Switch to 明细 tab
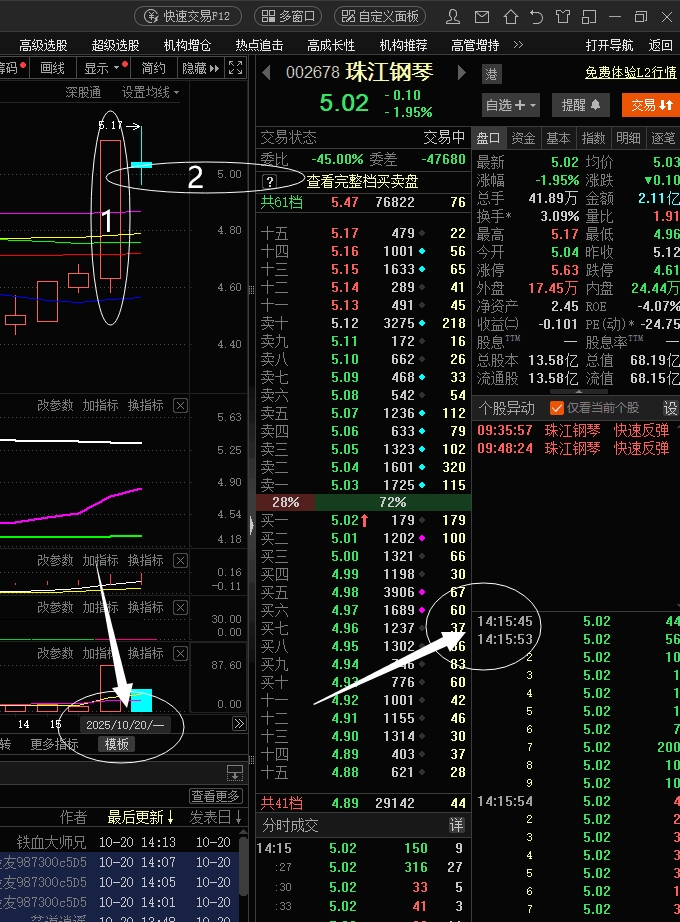Viewport: 680px width, 922px height. pyautogui.click(x=628, y=138)
